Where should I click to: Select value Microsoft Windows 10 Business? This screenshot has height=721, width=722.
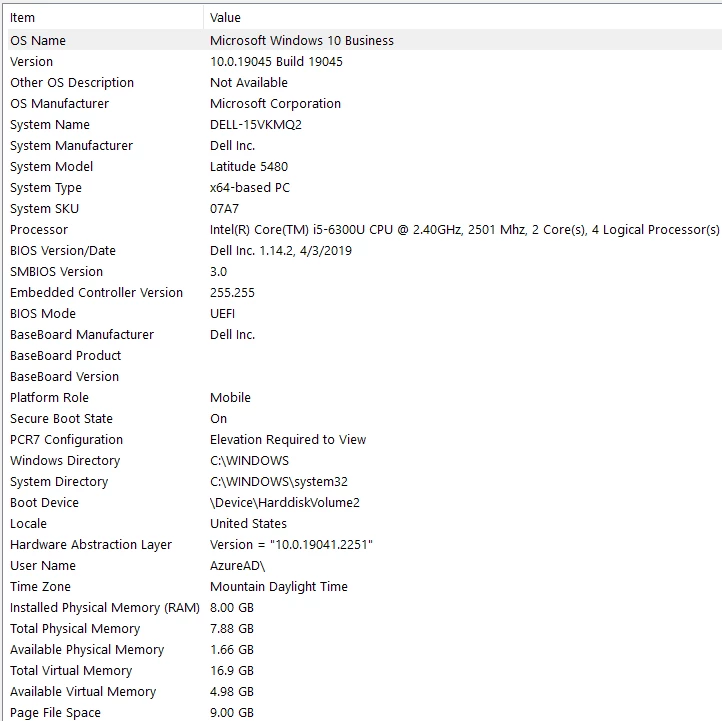[302, 41]
